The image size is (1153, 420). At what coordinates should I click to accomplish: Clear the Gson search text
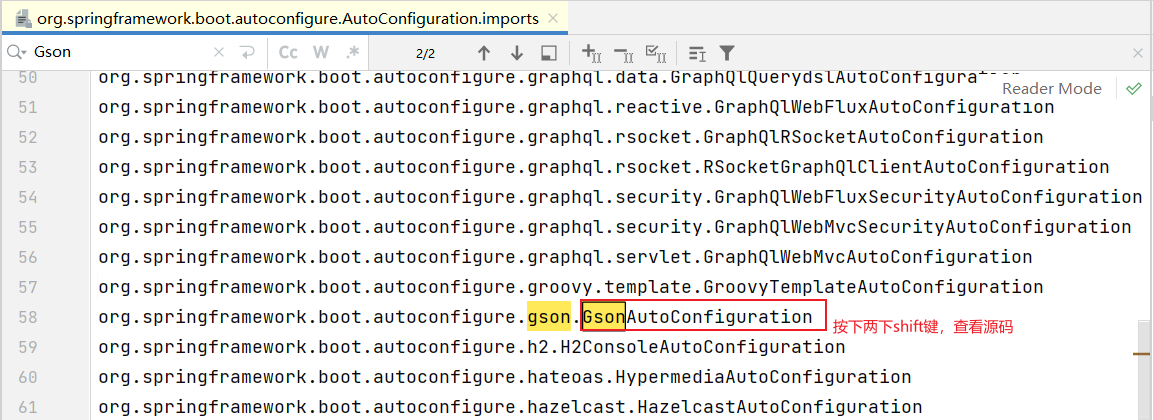click(219, 53)
